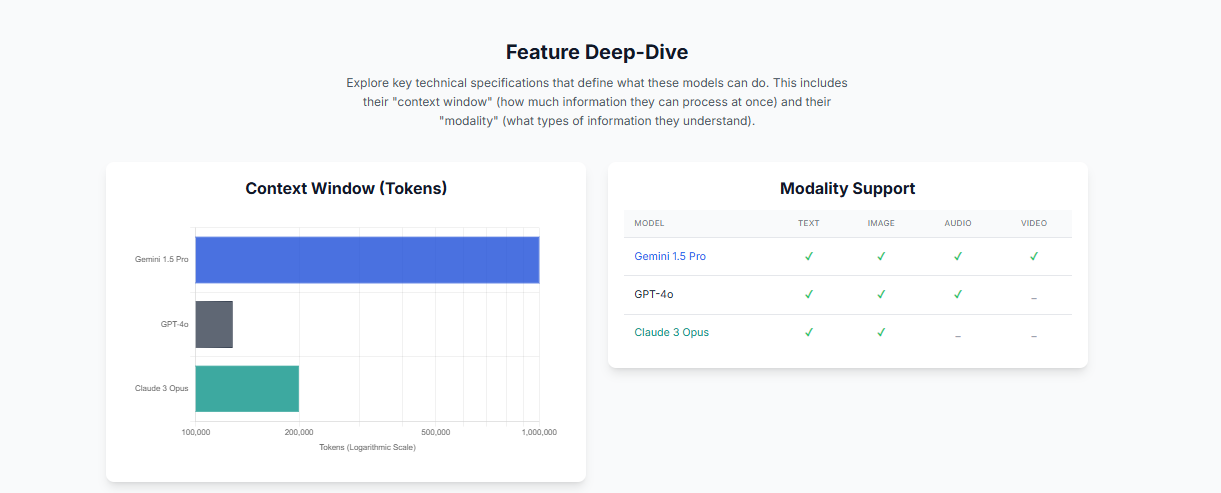Click the Claude 3 Opus Text checkmark
The height and width of the screenshot is (493, 1221).
[x=809, y=333]
